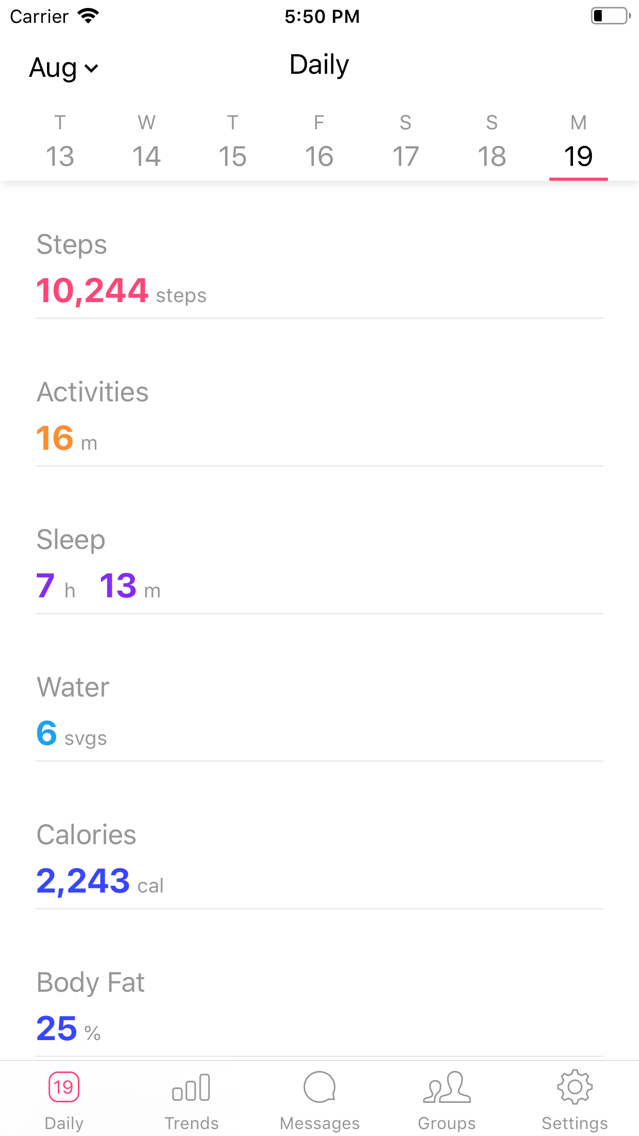
Task: Open the Body Fat 25% row
Action: tap(320, 1008)
